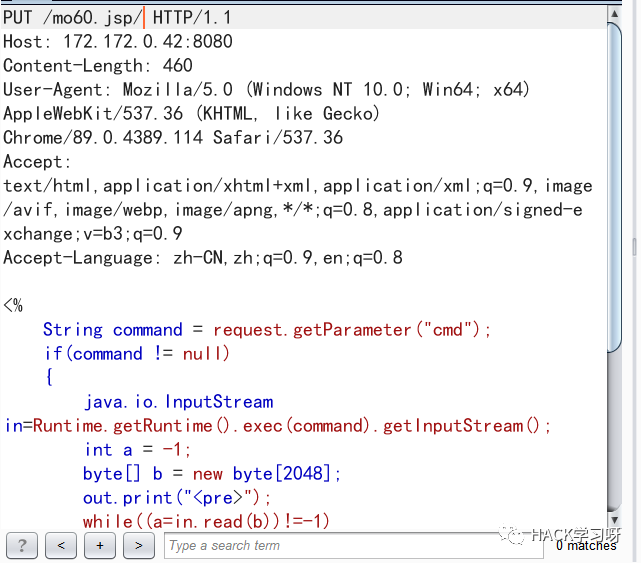Click 'AppleWebKit/537.36' text
The width and height of the screenshot is (641, 563).
coord(93,114)
